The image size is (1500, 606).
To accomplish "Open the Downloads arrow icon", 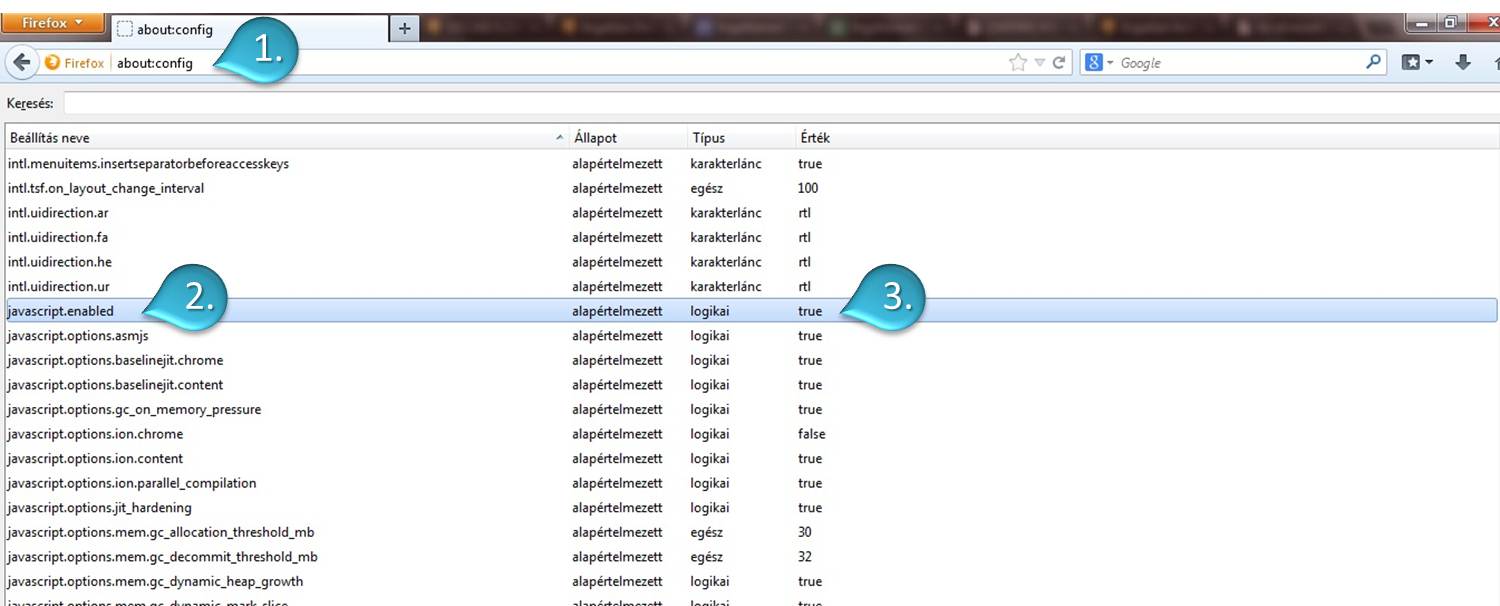I will point(1463,62).
